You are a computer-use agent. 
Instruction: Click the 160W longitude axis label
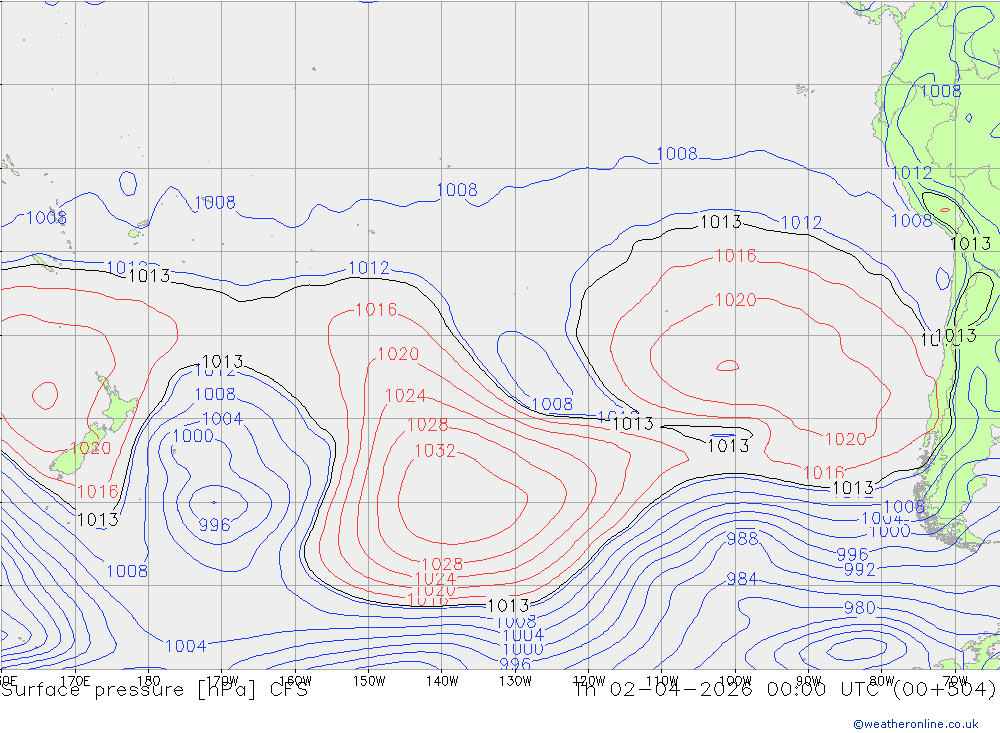(295, 681)
